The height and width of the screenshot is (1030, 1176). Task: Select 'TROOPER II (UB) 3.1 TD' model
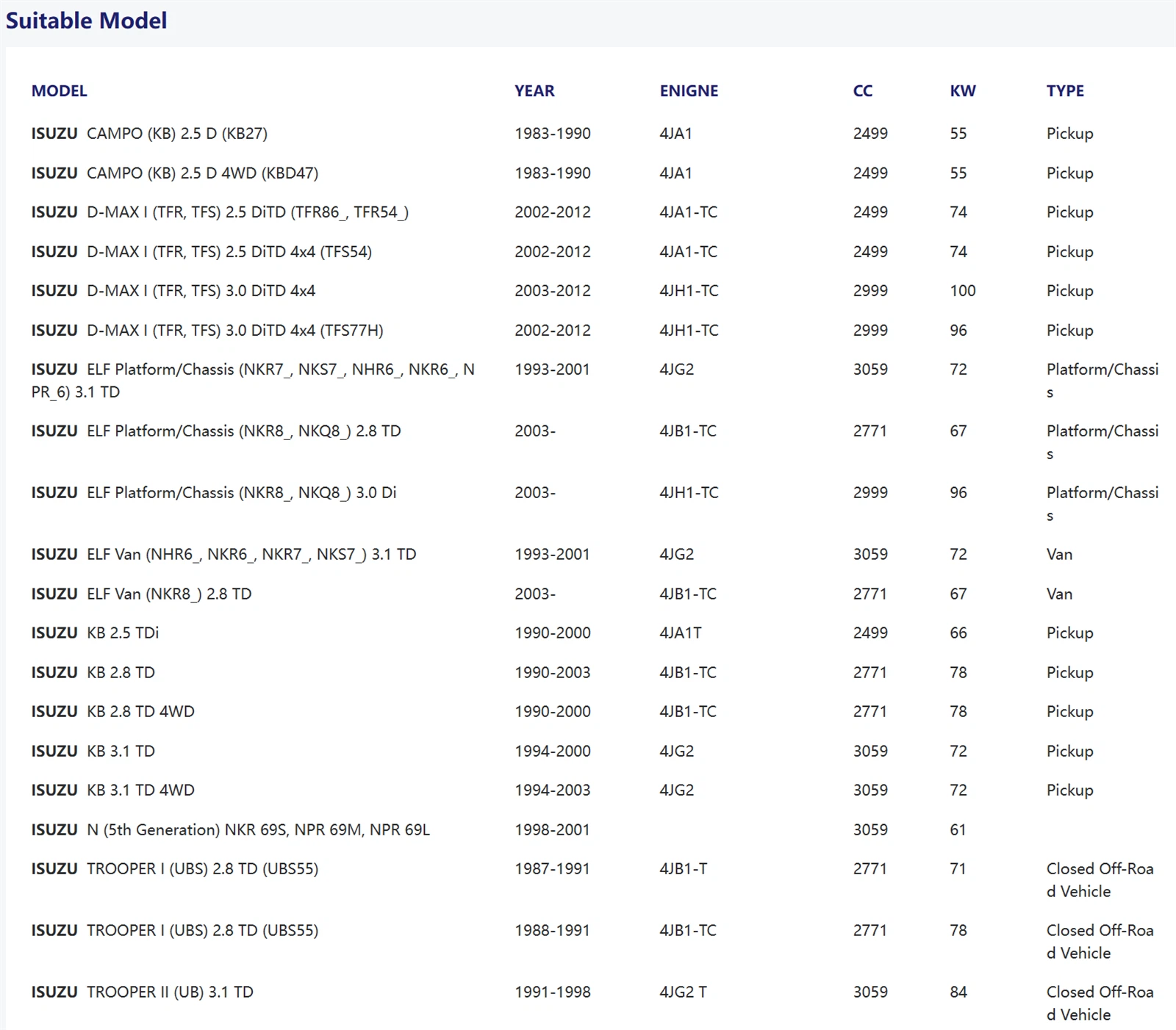142,993
